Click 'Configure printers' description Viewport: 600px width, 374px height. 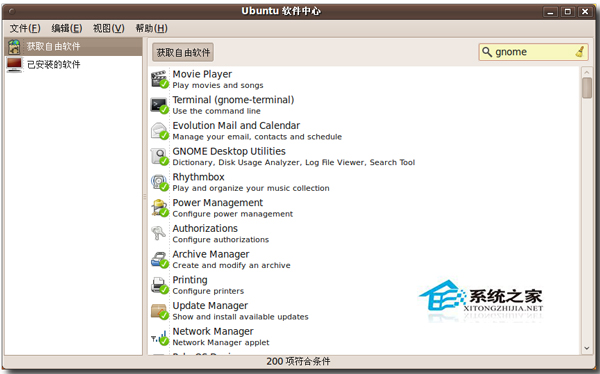pos(208,291)
